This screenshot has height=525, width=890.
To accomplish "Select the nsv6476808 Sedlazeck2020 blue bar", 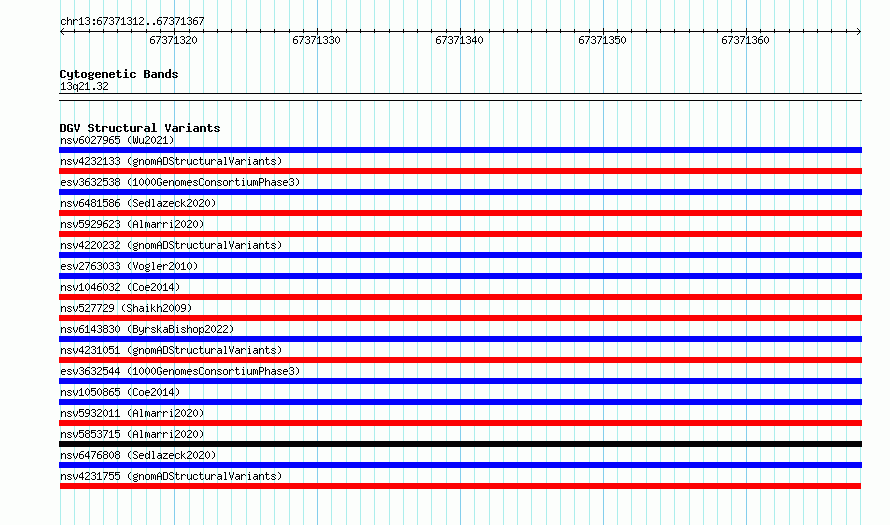I will (460, 465).
